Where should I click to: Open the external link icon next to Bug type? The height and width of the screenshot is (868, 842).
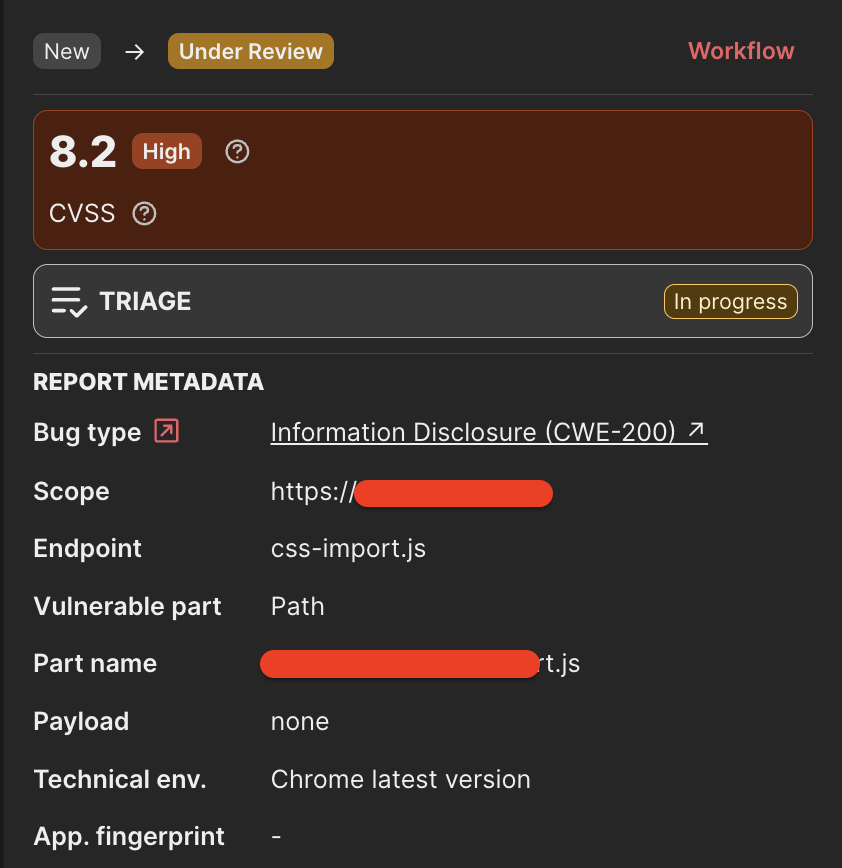[x=166, y=431]
